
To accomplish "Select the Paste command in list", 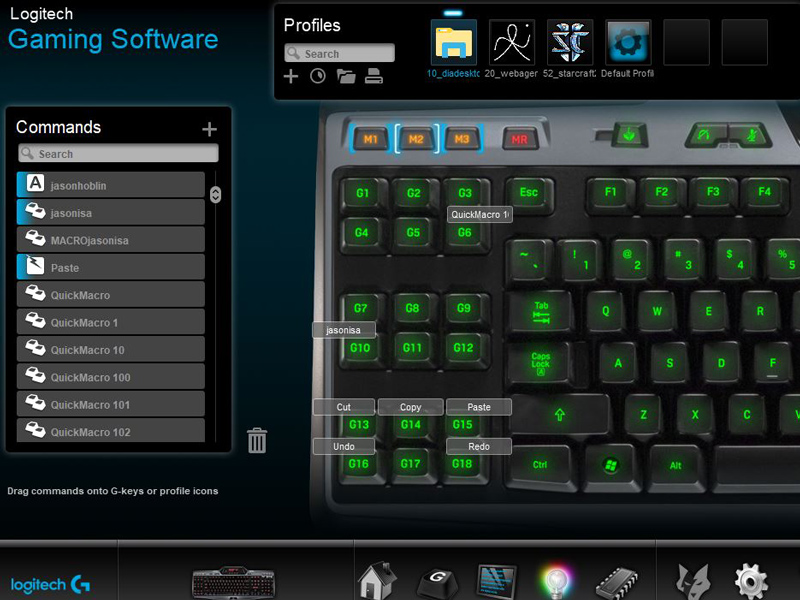I will (x=111, y=267).
